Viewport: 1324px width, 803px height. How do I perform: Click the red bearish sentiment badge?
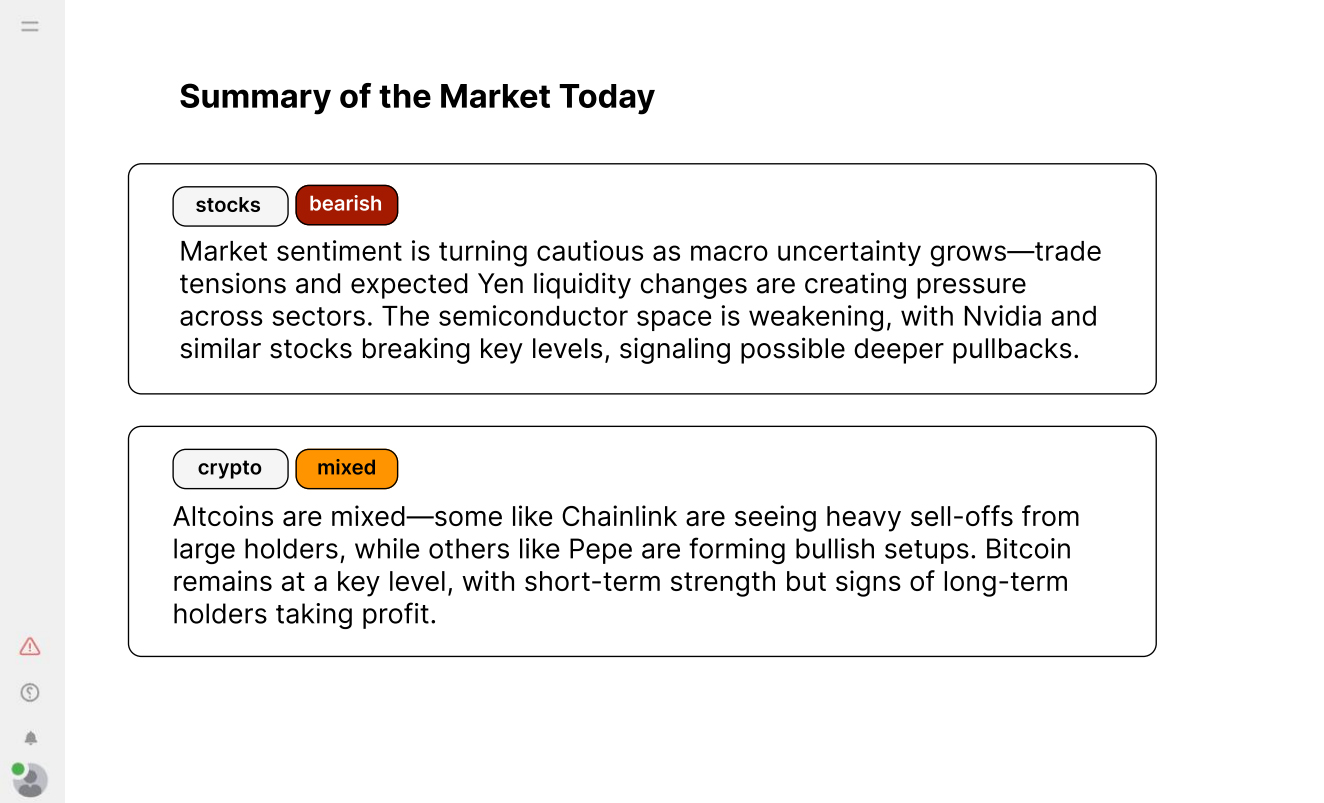pos(347,205)
